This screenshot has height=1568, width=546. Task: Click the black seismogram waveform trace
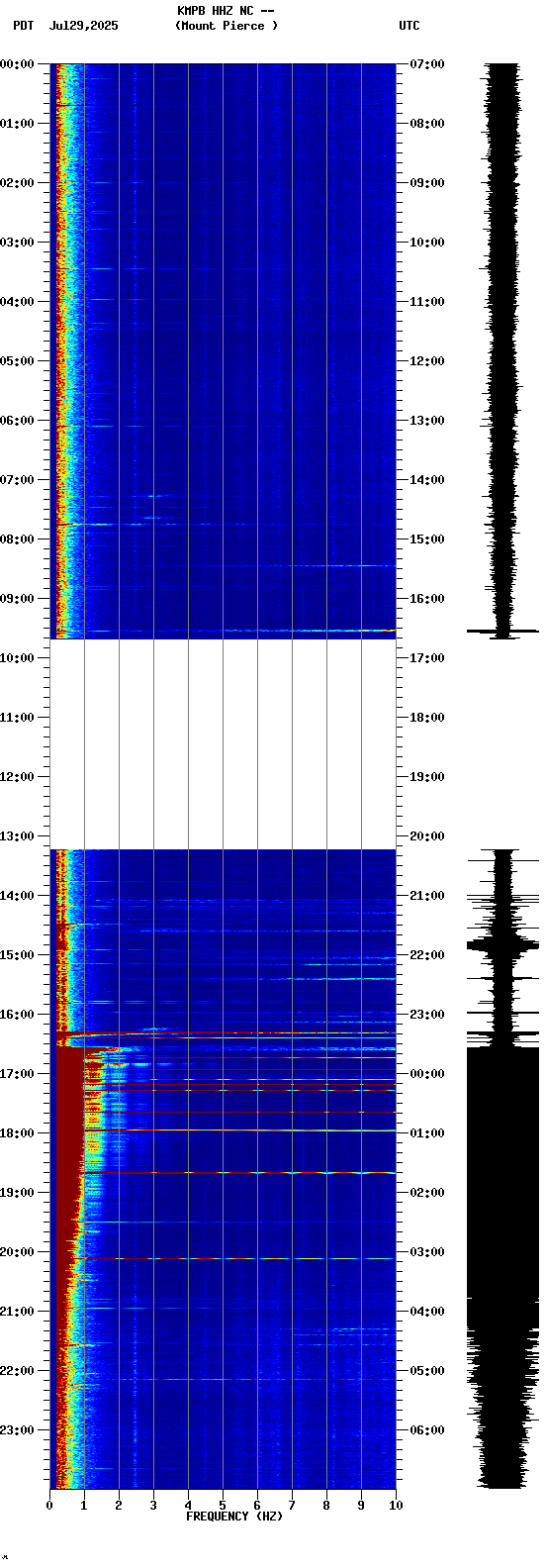[503, 776]
